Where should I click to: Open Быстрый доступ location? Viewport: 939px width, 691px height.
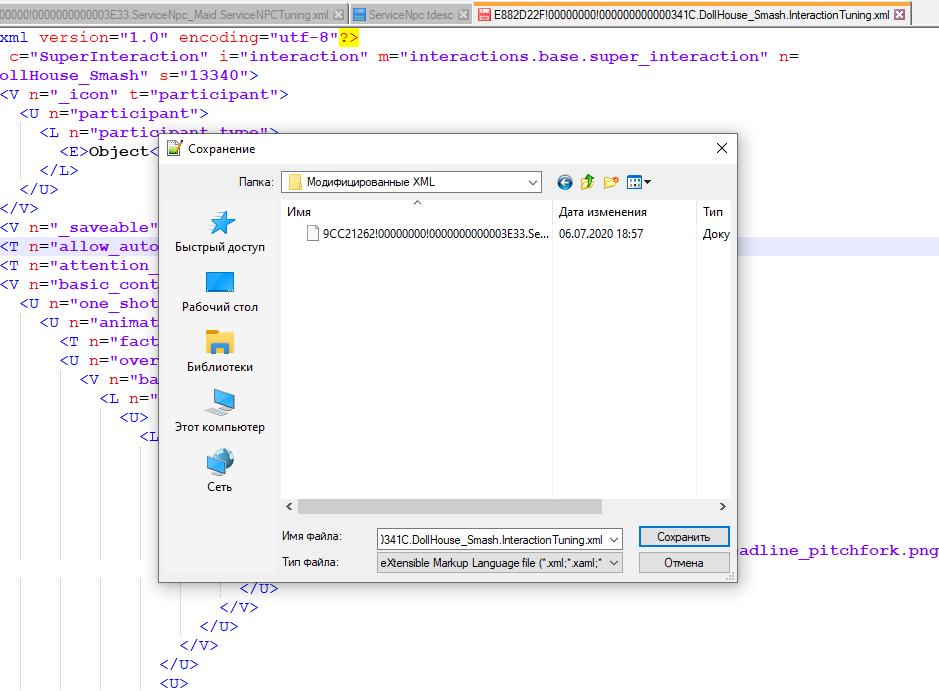point(220,232)
